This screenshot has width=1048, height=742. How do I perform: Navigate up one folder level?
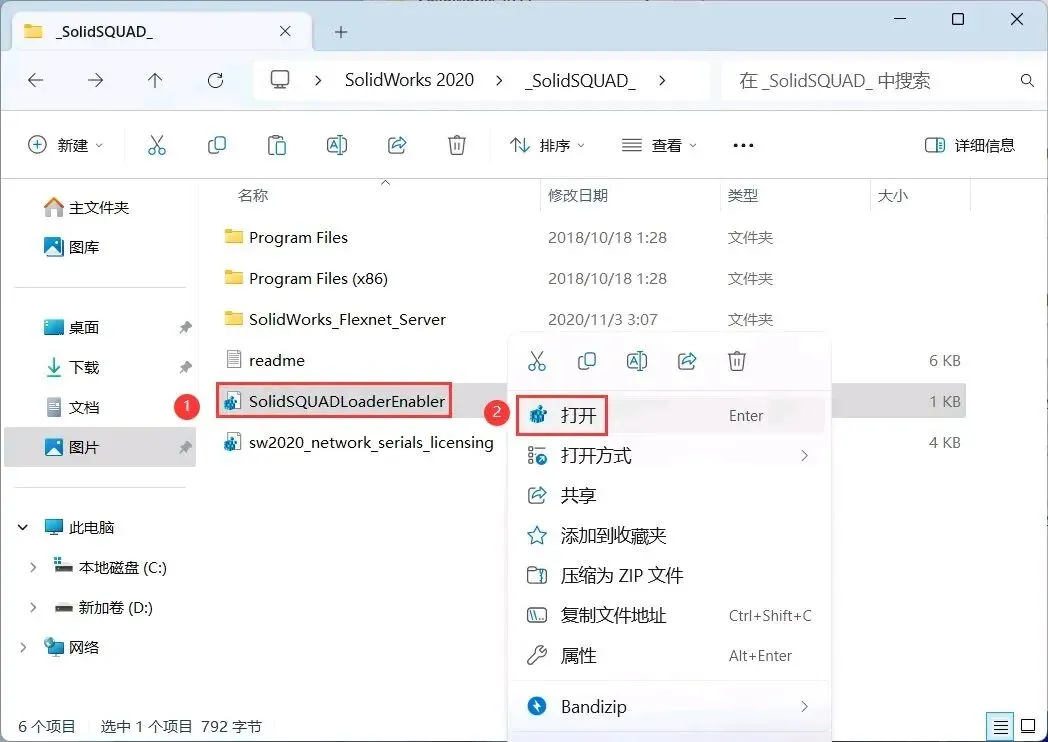pyautogui.click(x=155, y=81)
